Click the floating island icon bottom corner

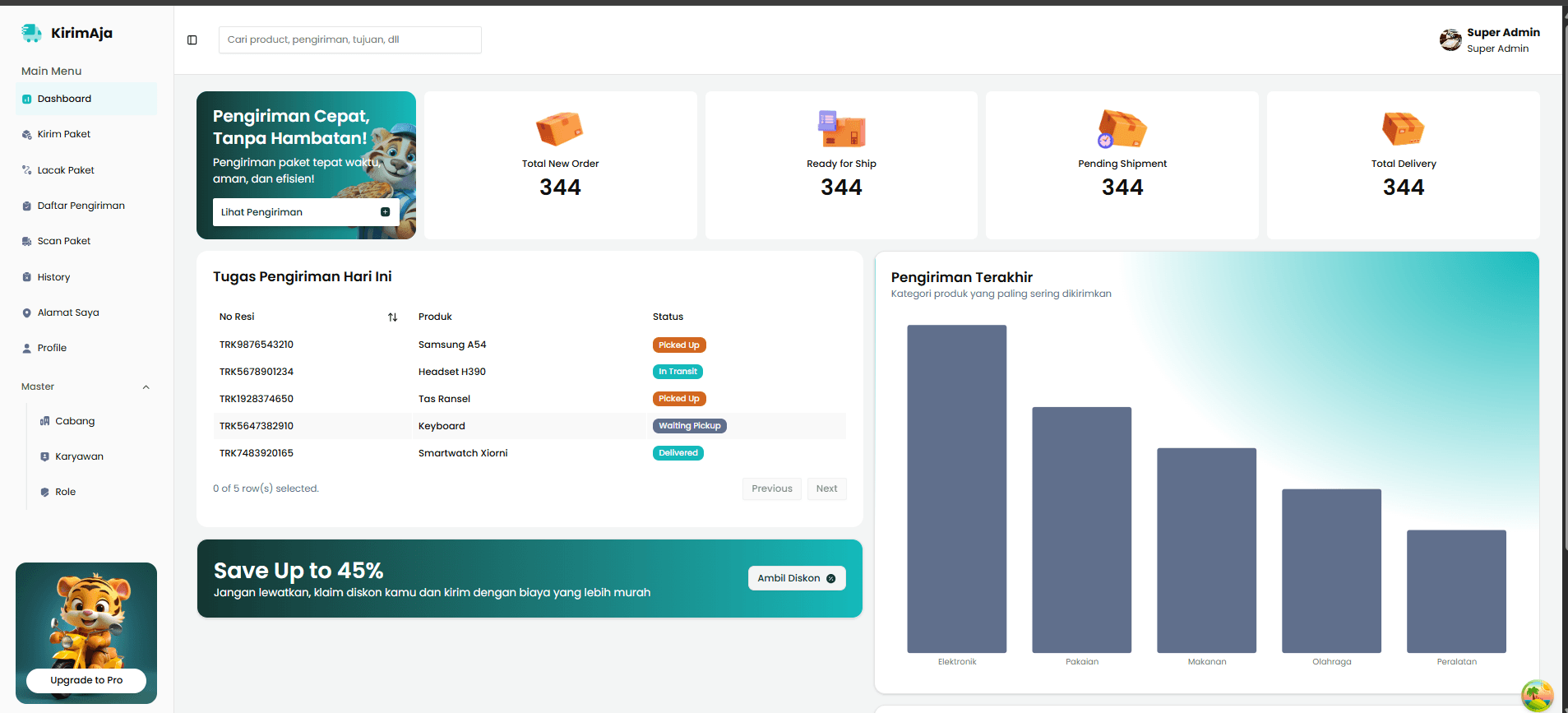[x=1537, y=696]
